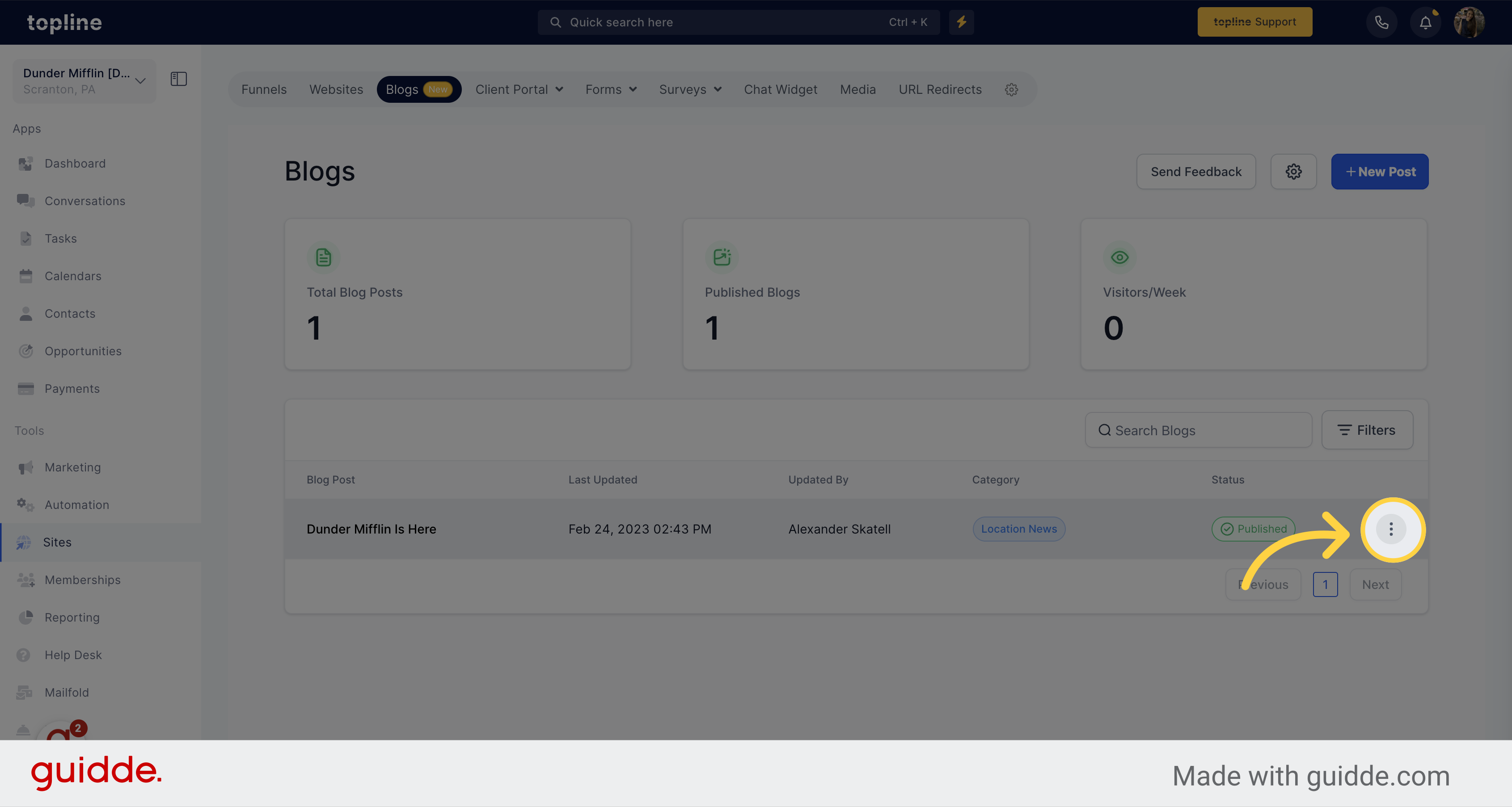Switch to the Media tab
Image resolution: width=1512 pixels, height=807 pixels.
pyautogui.click(x=857, y=90)
